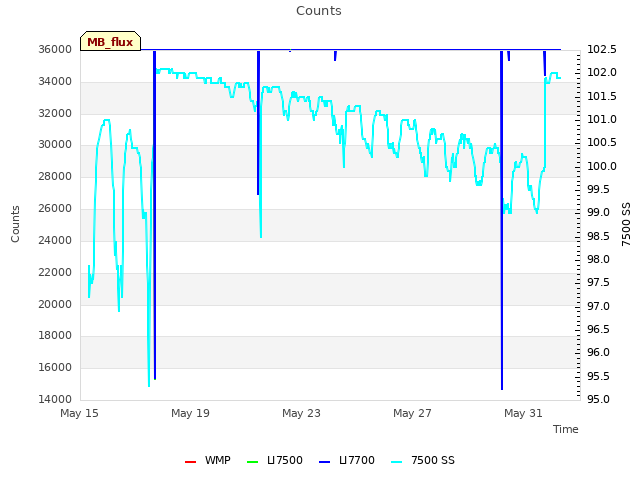This screenshot has height=480, width=640.
Task: Click the 96.5 right axis value
Action: point(598,329)
